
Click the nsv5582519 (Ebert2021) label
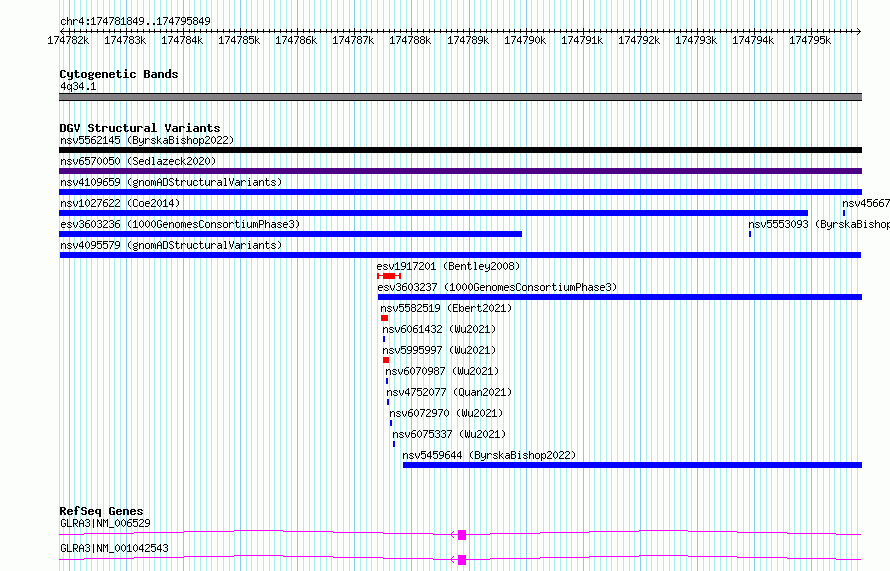point(446,308)
